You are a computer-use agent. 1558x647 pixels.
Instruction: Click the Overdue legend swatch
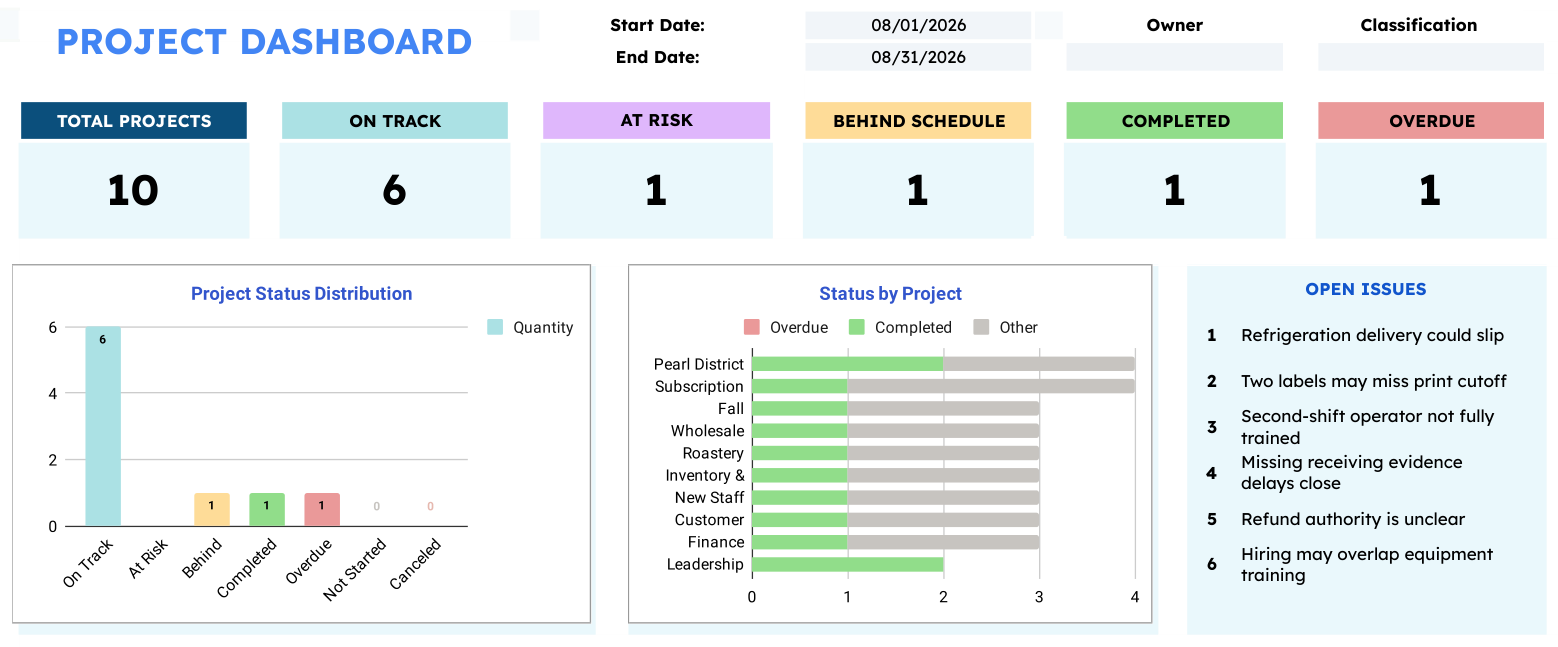click(x=752, y=327)
